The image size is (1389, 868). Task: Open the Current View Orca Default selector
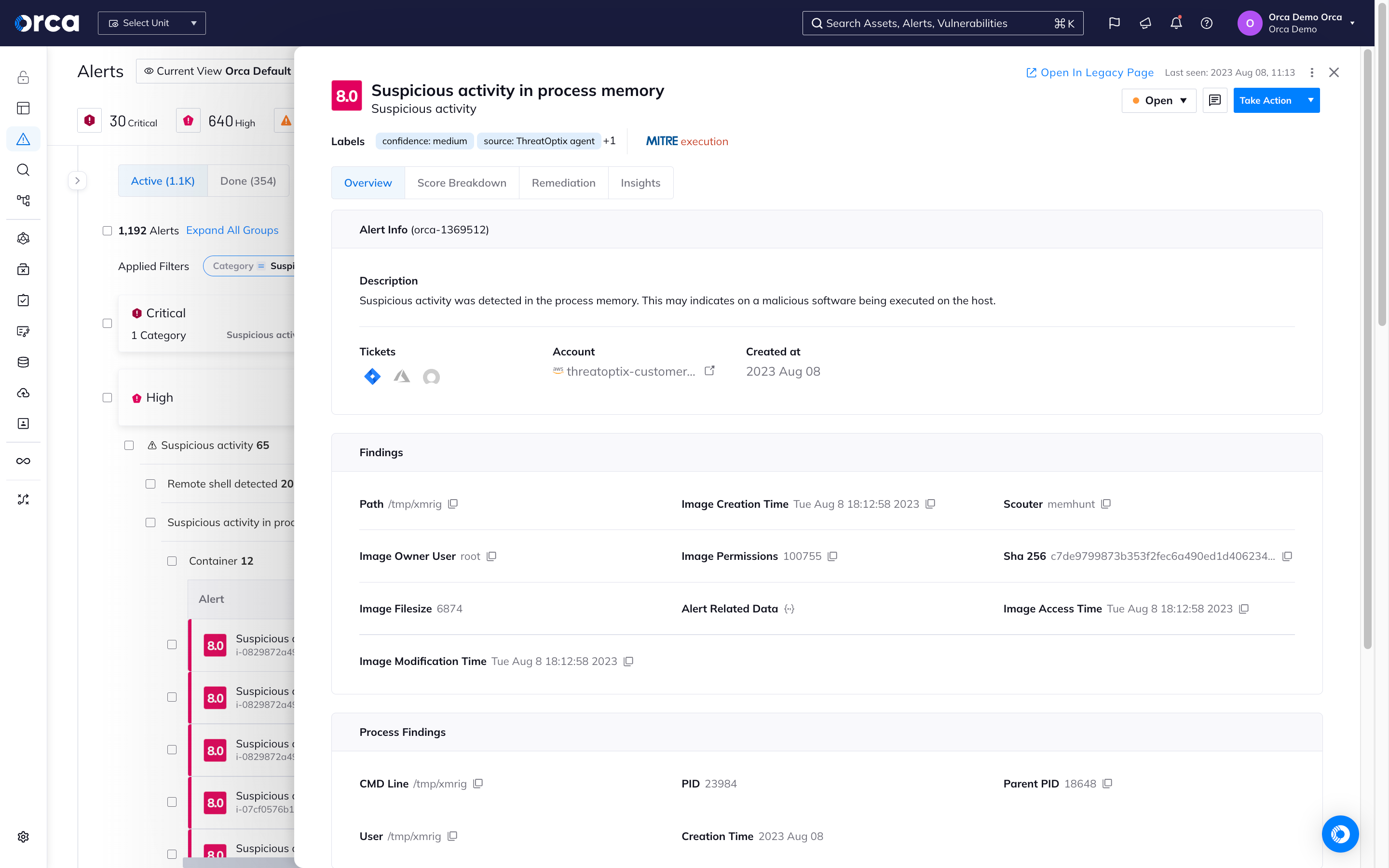pyautogui.click(x=216, y=71)
